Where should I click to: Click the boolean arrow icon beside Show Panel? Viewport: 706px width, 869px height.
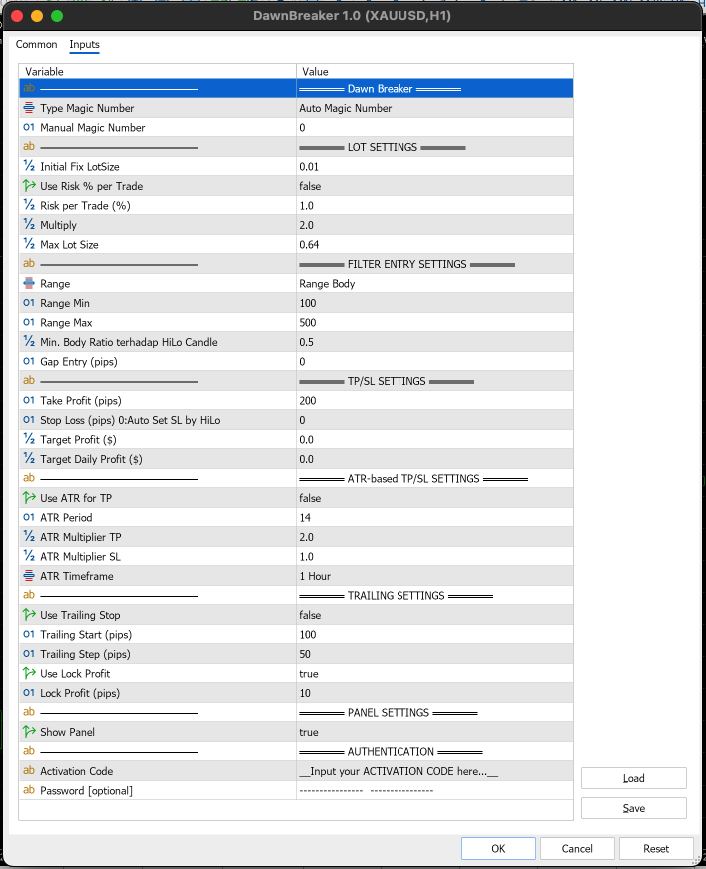(x=29, y=732)
